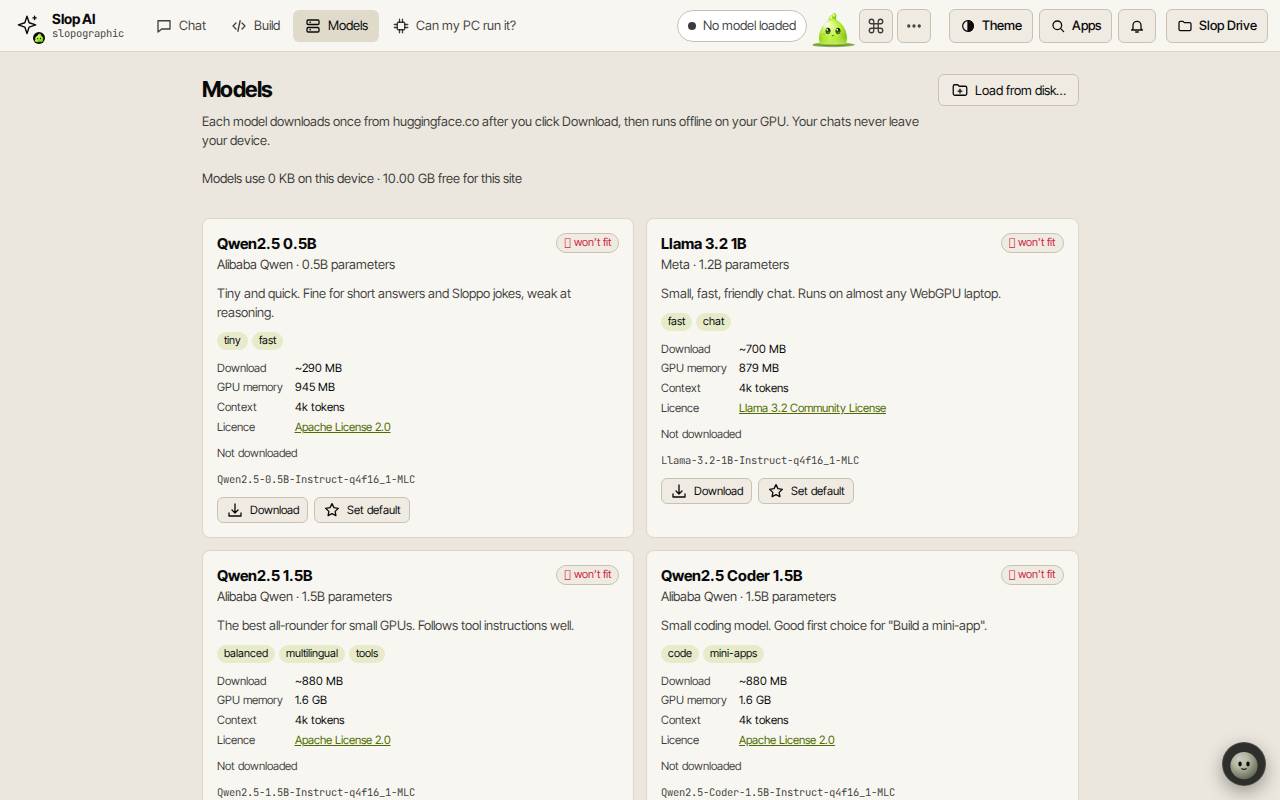
Task: Open Apache License 2.0 link for Qwen2.5 Coder 1.5B
Action: pyautogui.click(x=787, y=740)
